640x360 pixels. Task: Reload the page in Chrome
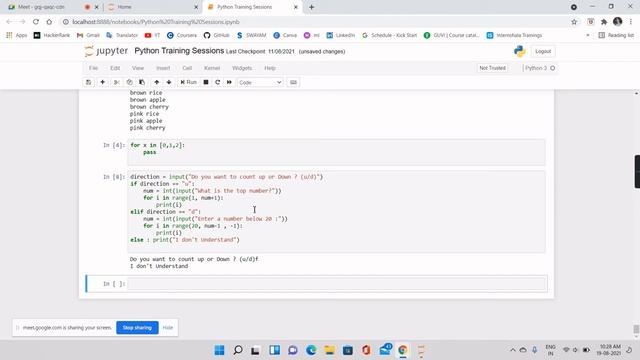36,22
